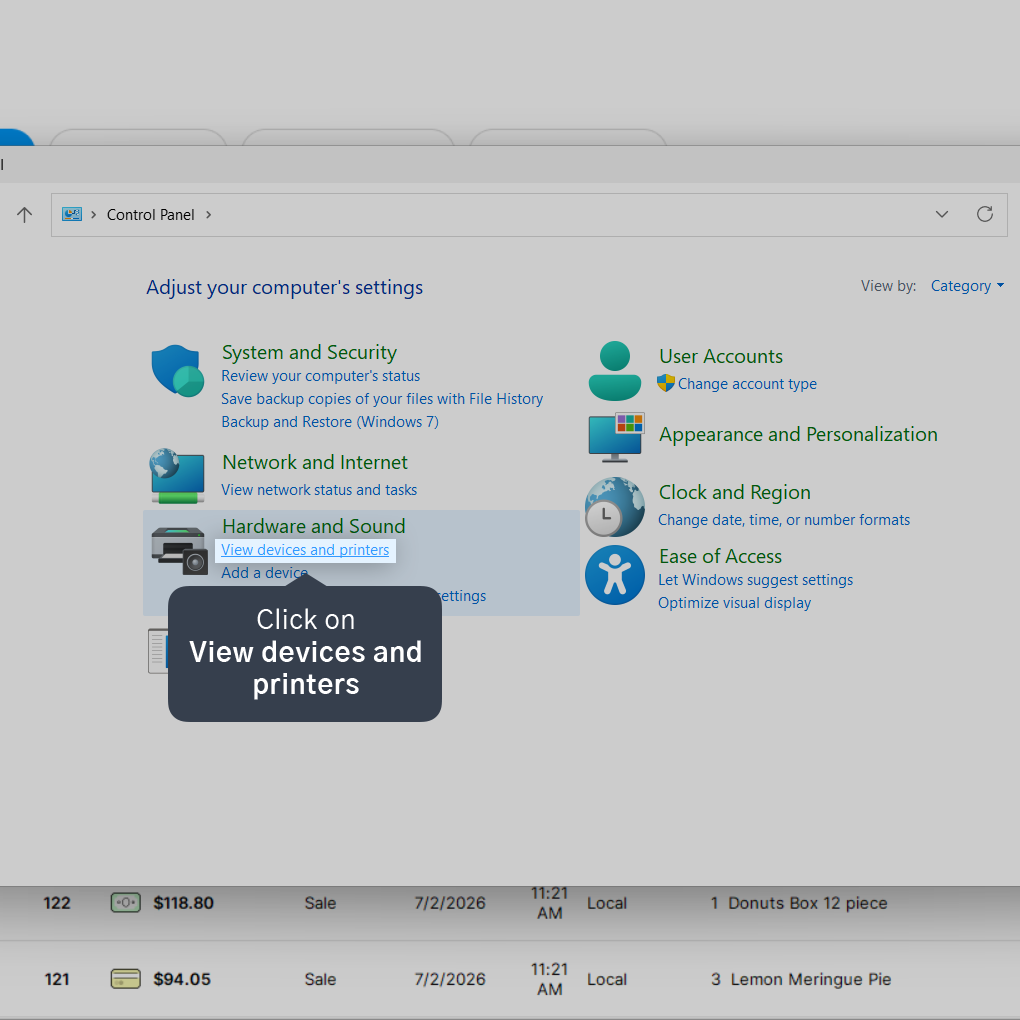This screenshot has width=1020, height=1020.
Task: Click the Appearance and Personalization monitor icon
Action: [615, 436]
